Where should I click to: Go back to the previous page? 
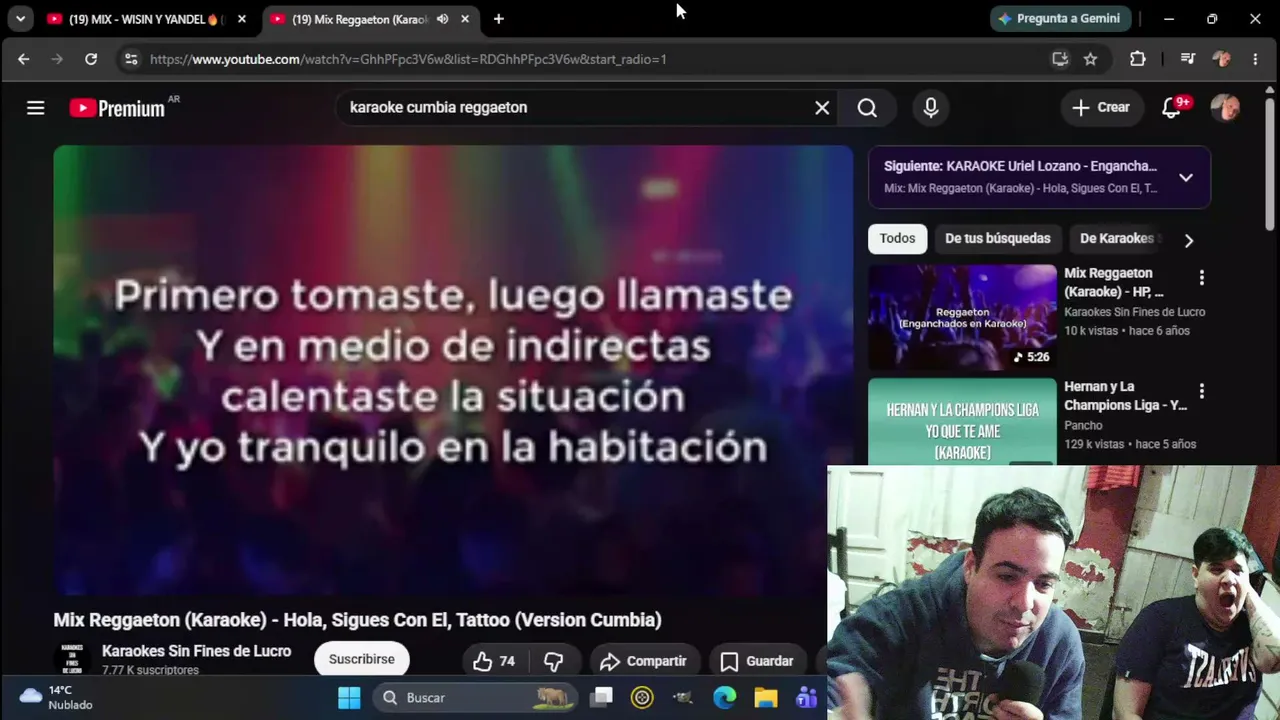tap(24, 59)
